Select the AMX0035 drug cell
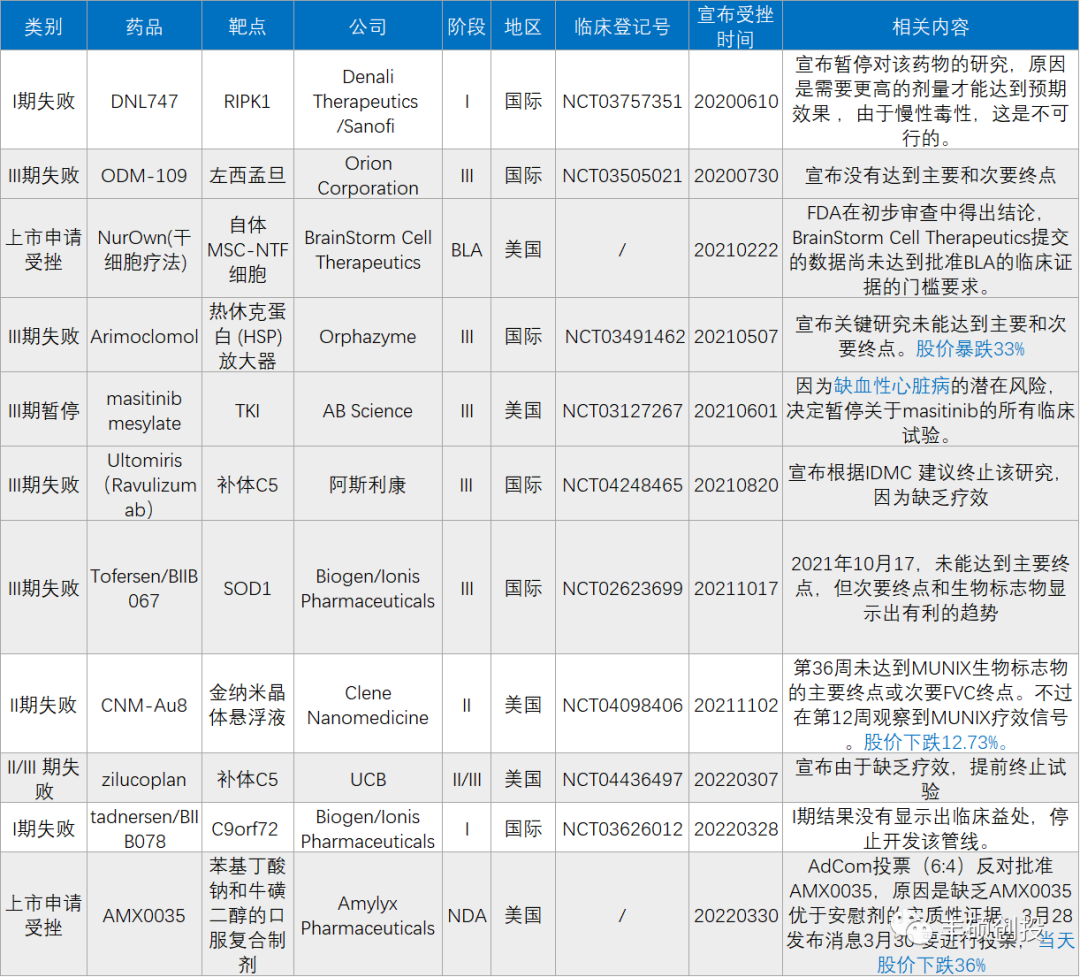1080x977 pixels. click(145, 914)
